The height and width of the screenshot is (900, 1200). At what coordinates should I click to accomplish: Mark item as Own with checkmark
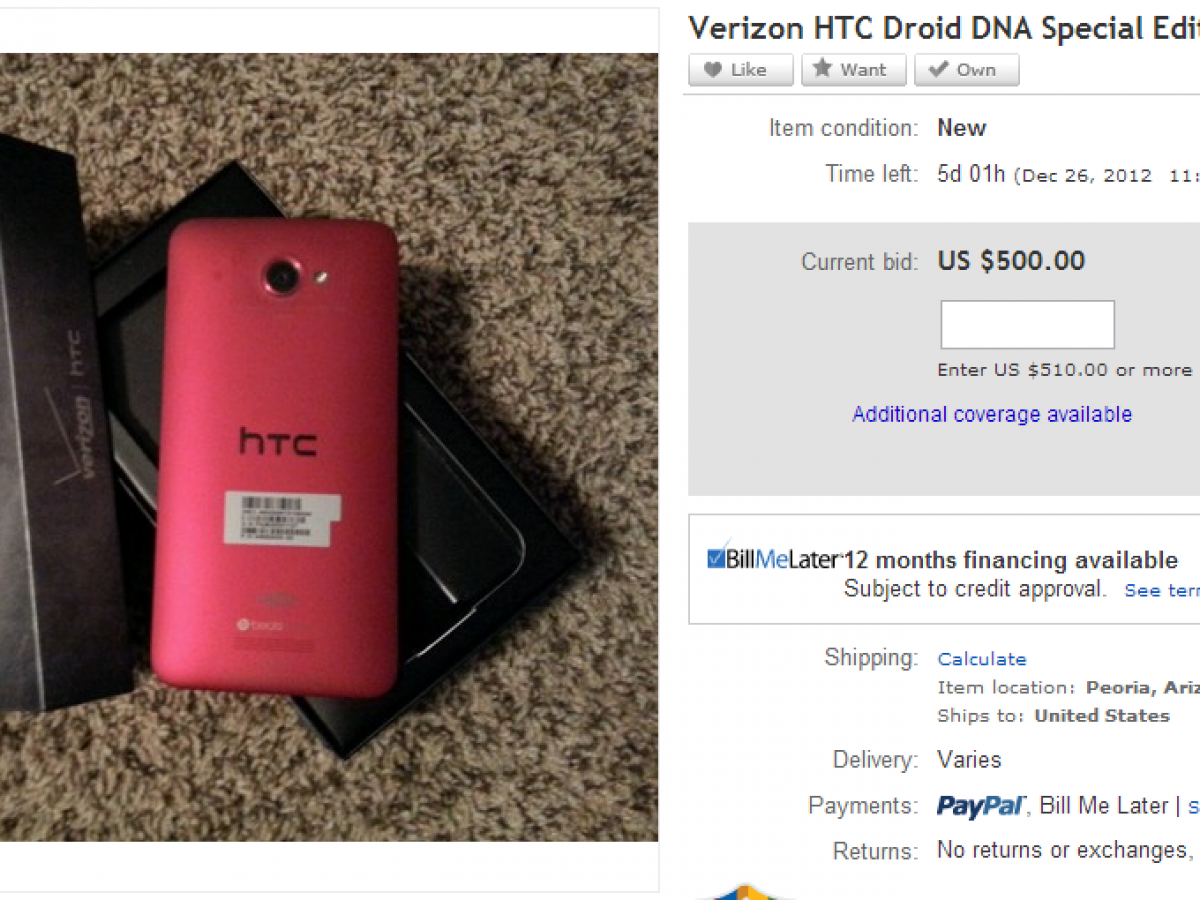pyautogui.click(x=966, y=70)
